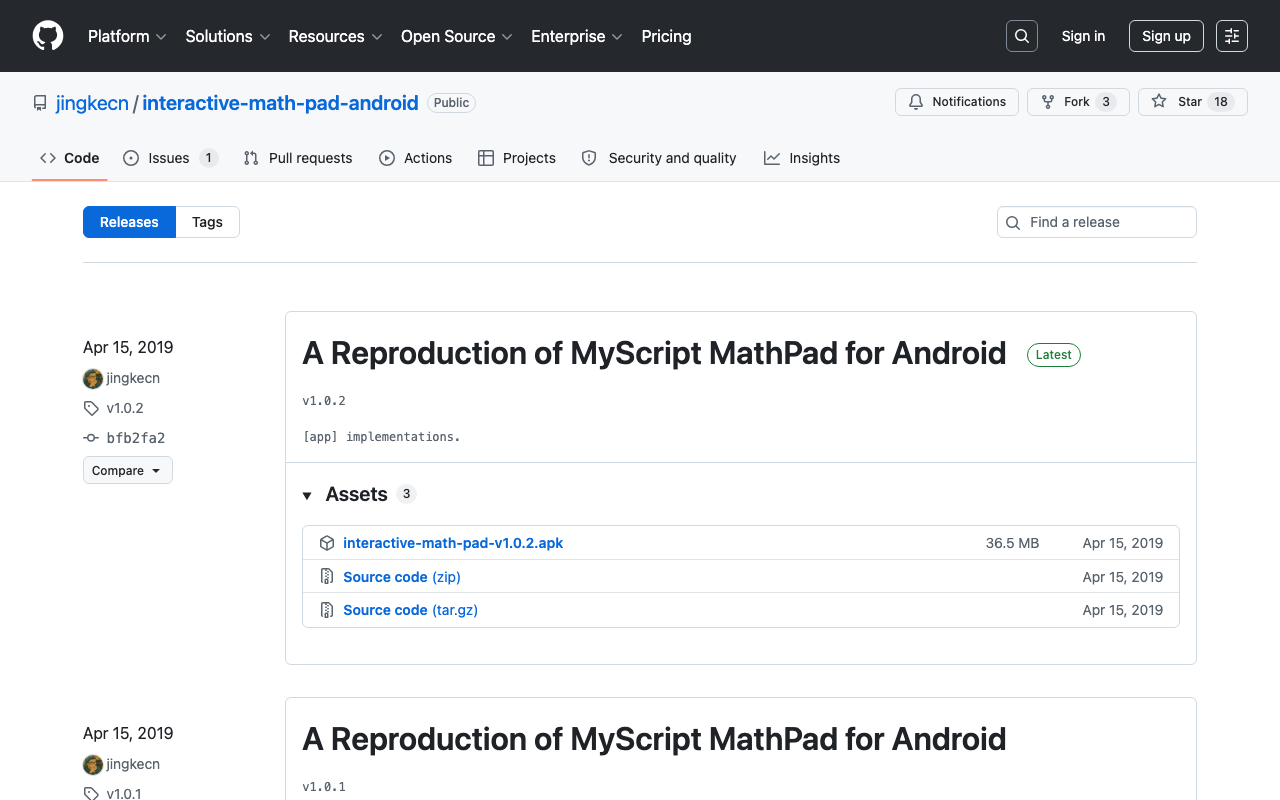Expand the Platform menu
Viewport: 1280px width, 800px height.
[127, 36]
